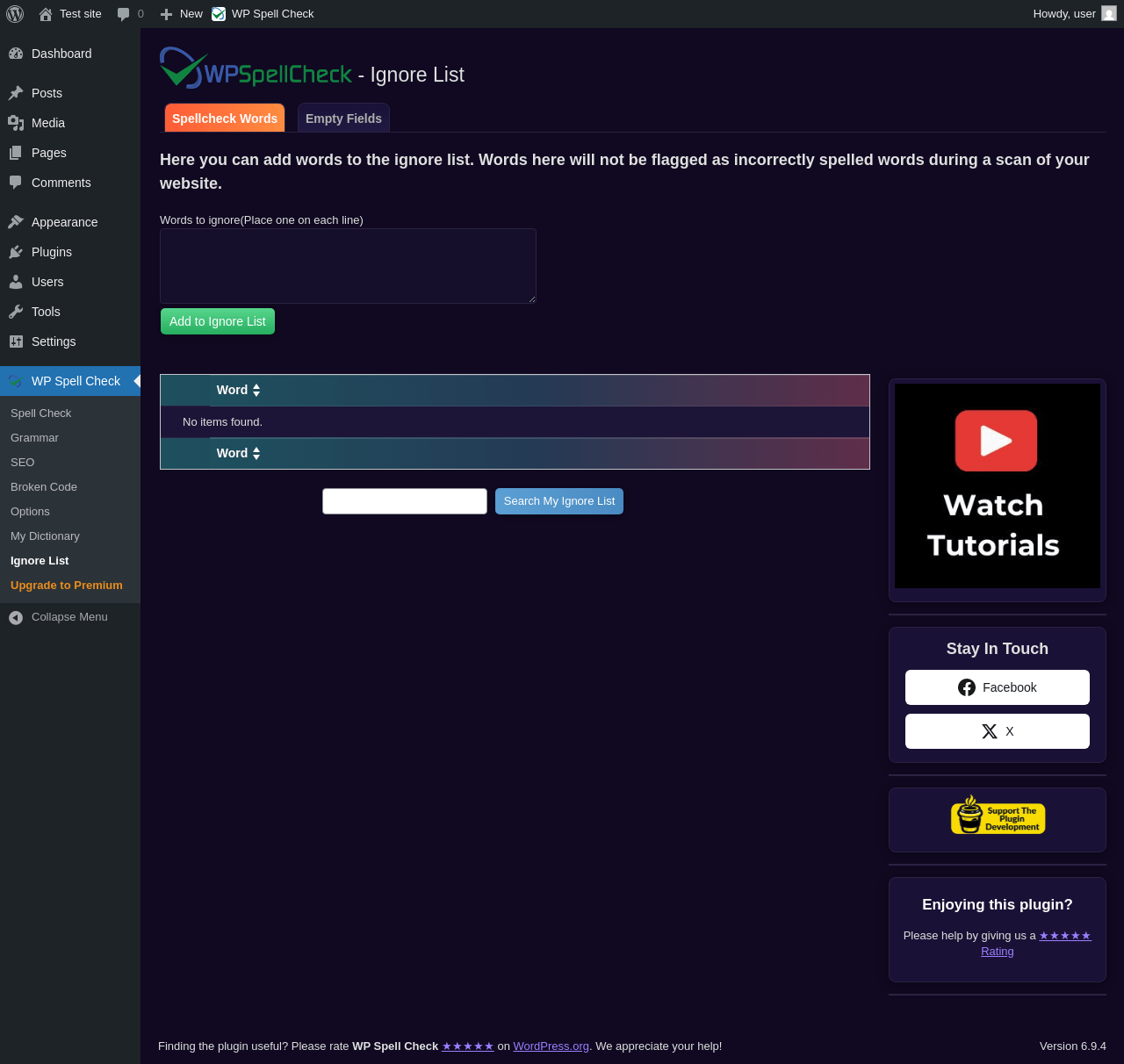Viewport: 1124px width, 1064px height.
Task: Click the Dashboard gauge icon
Action: pyautogui.click(x=16, y=54)
